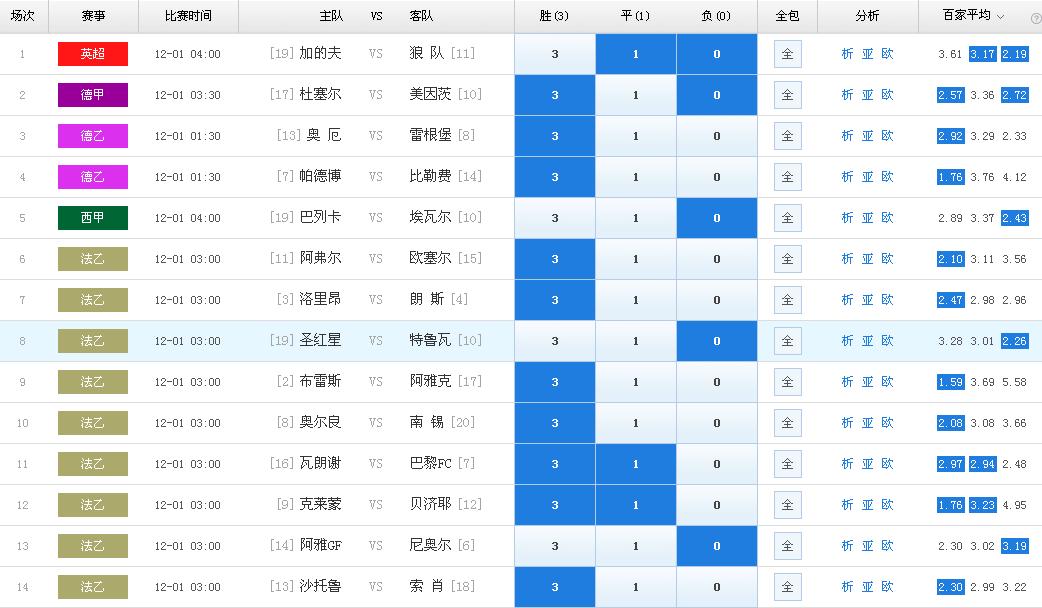Toggle loss (0) for 巴列卡 vs 埃瓦尔
The image size is (1042, 608).
717,218
